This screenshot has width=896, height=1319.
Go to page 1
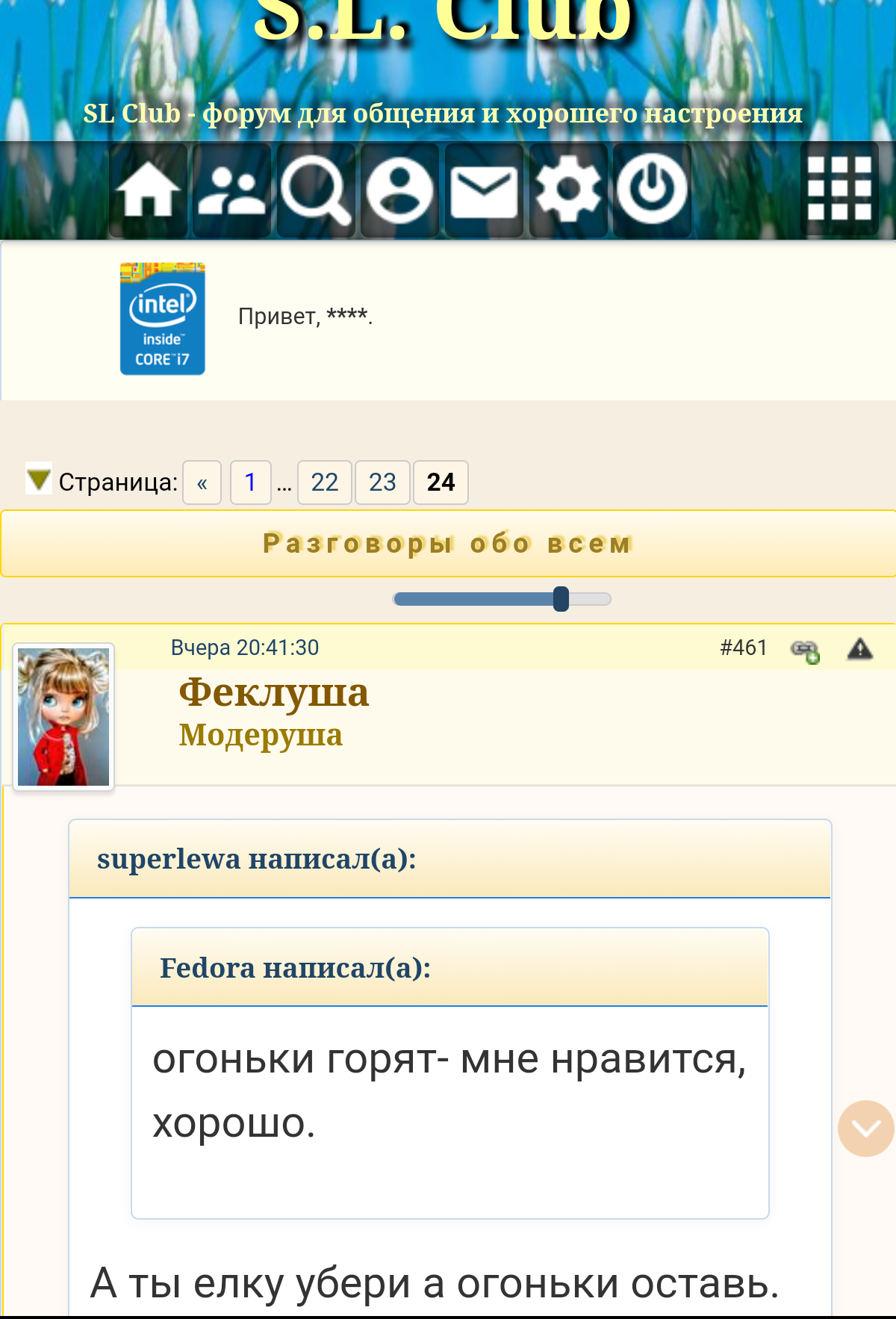click(x=250, y=482)
